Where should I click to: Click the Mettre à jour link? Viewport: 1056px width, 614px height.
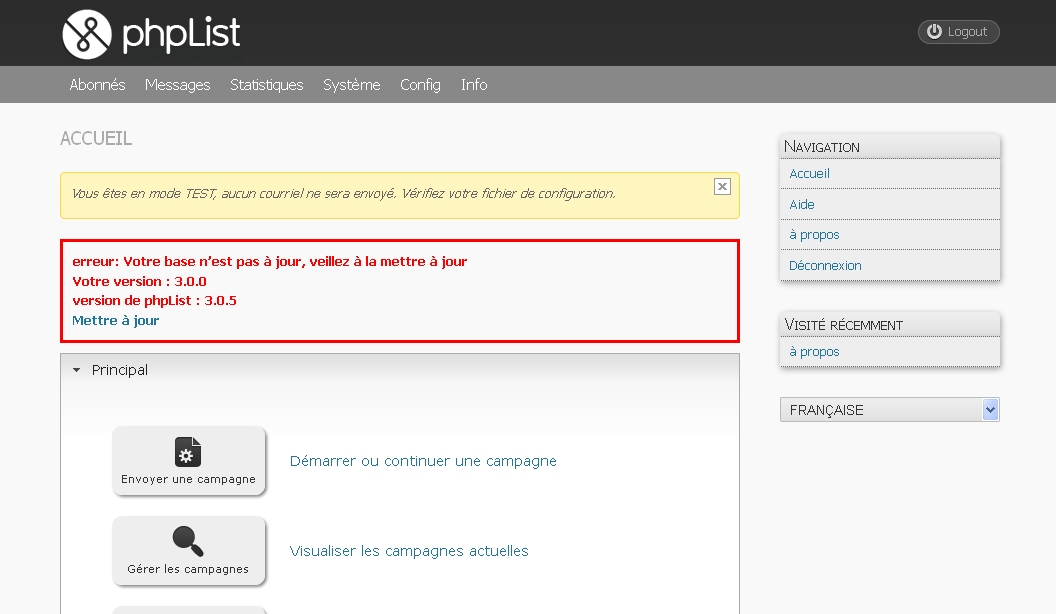[x=115, y=321]
